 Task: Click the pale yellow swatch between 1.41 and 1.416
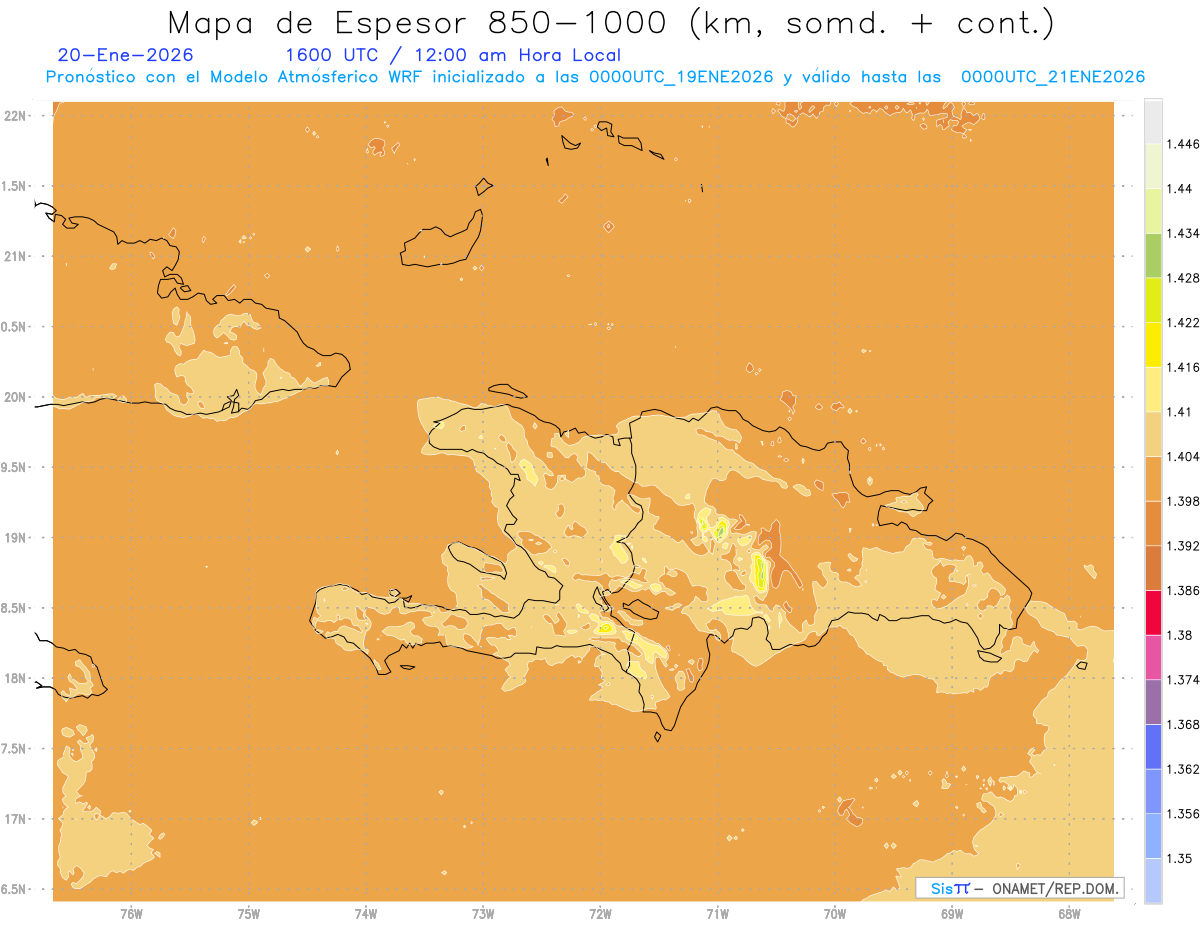tap(1153, 389)
